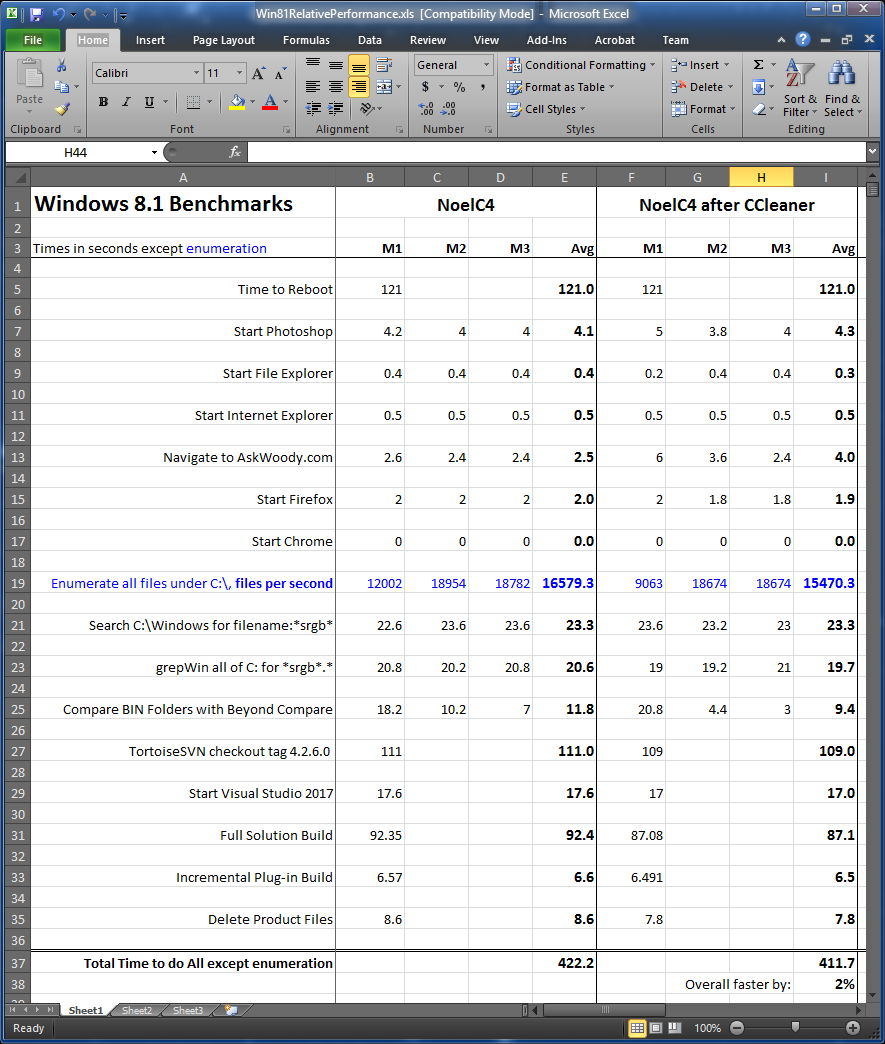Screen dimensions: 885x1044
Task: Toggle Align Text Right
Action: pos(359,87)
